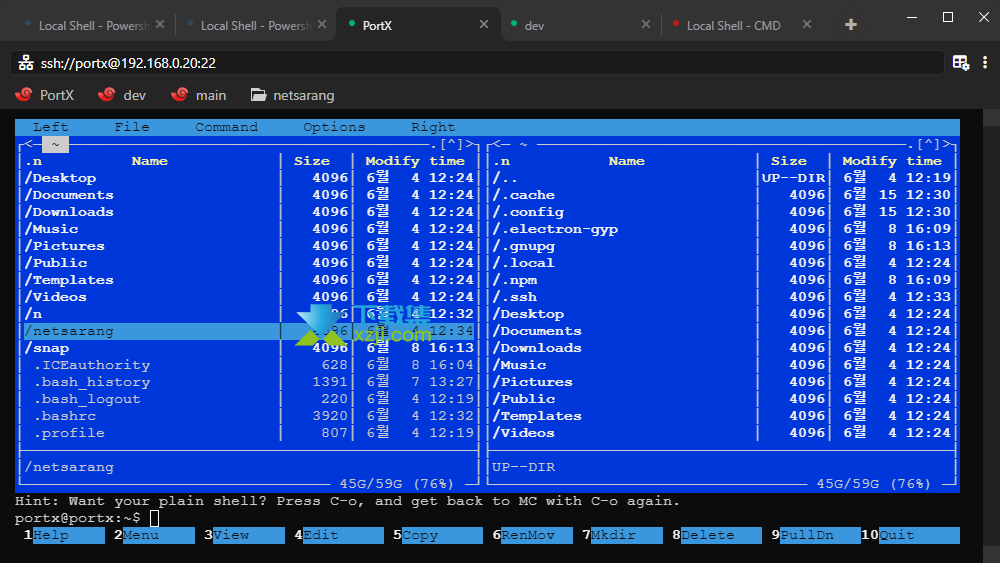Launch the main session shortcut
Image resolution: width=1000 pixels, height=563 pixels.
[x=198, y=95]
